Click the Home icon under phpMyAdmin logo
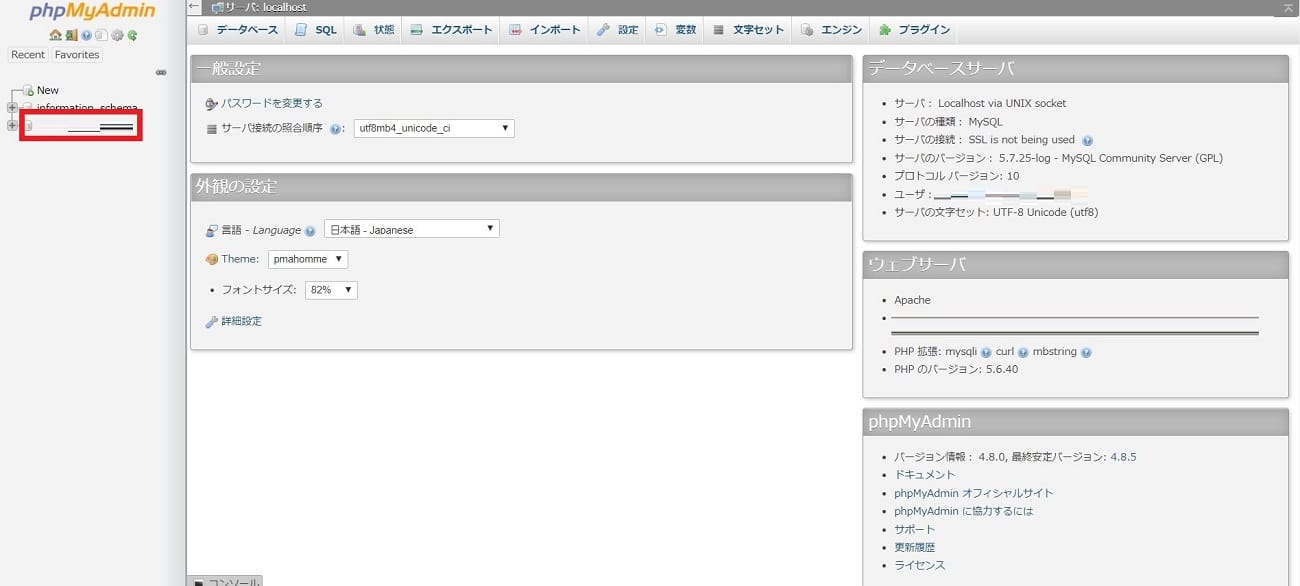1300x586 pixels. coord(55,35)
